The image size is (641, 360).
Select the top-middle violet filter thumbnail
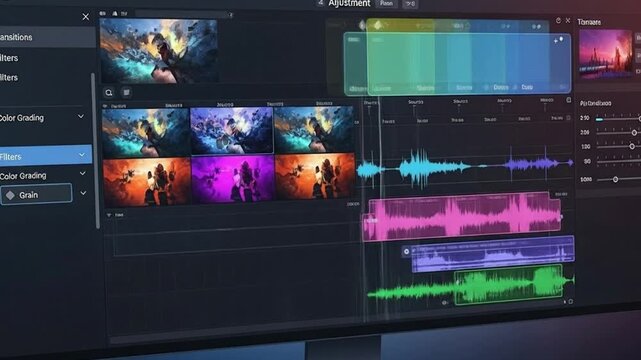[232, 131]
